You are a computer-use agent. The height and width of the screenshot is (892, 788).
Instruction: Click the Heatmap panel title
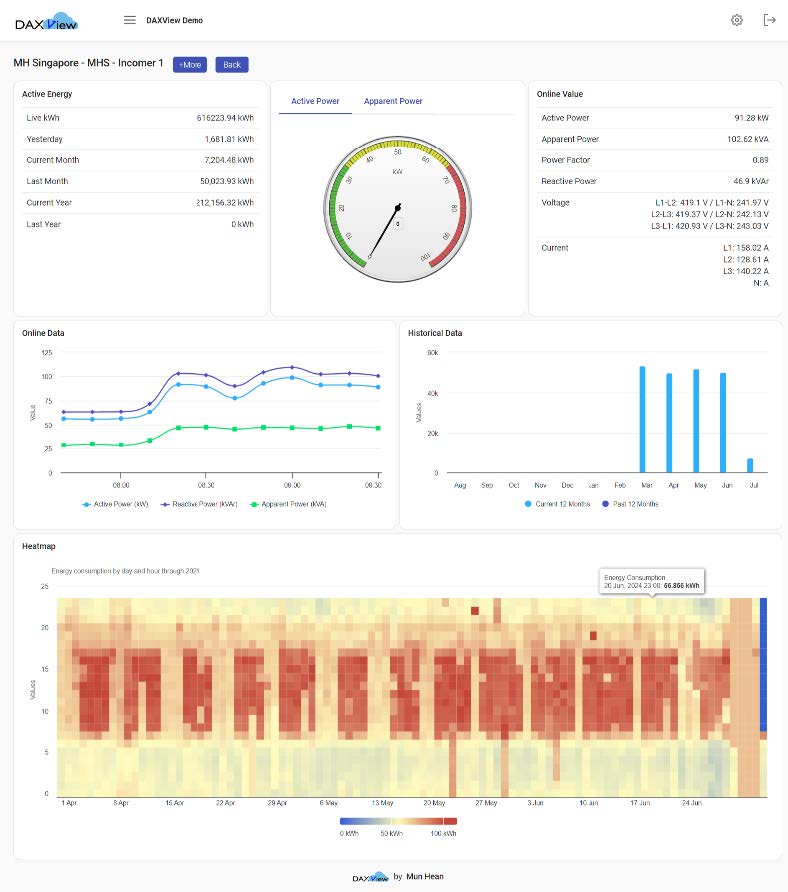39,546
